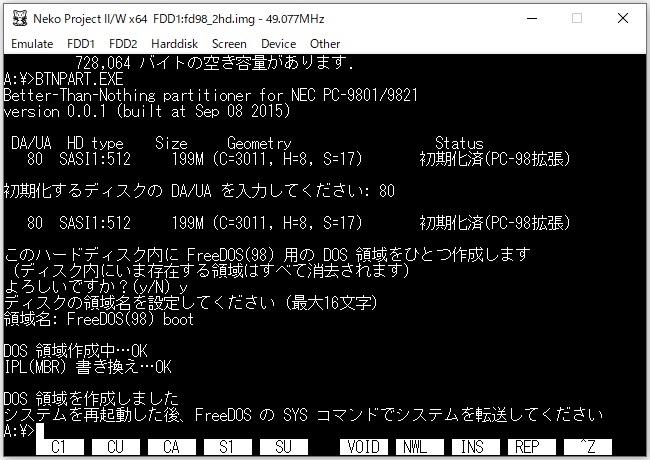
Task: Click the 'DOS 領域作成中…OK' line
Action: (x=75, y=351)
